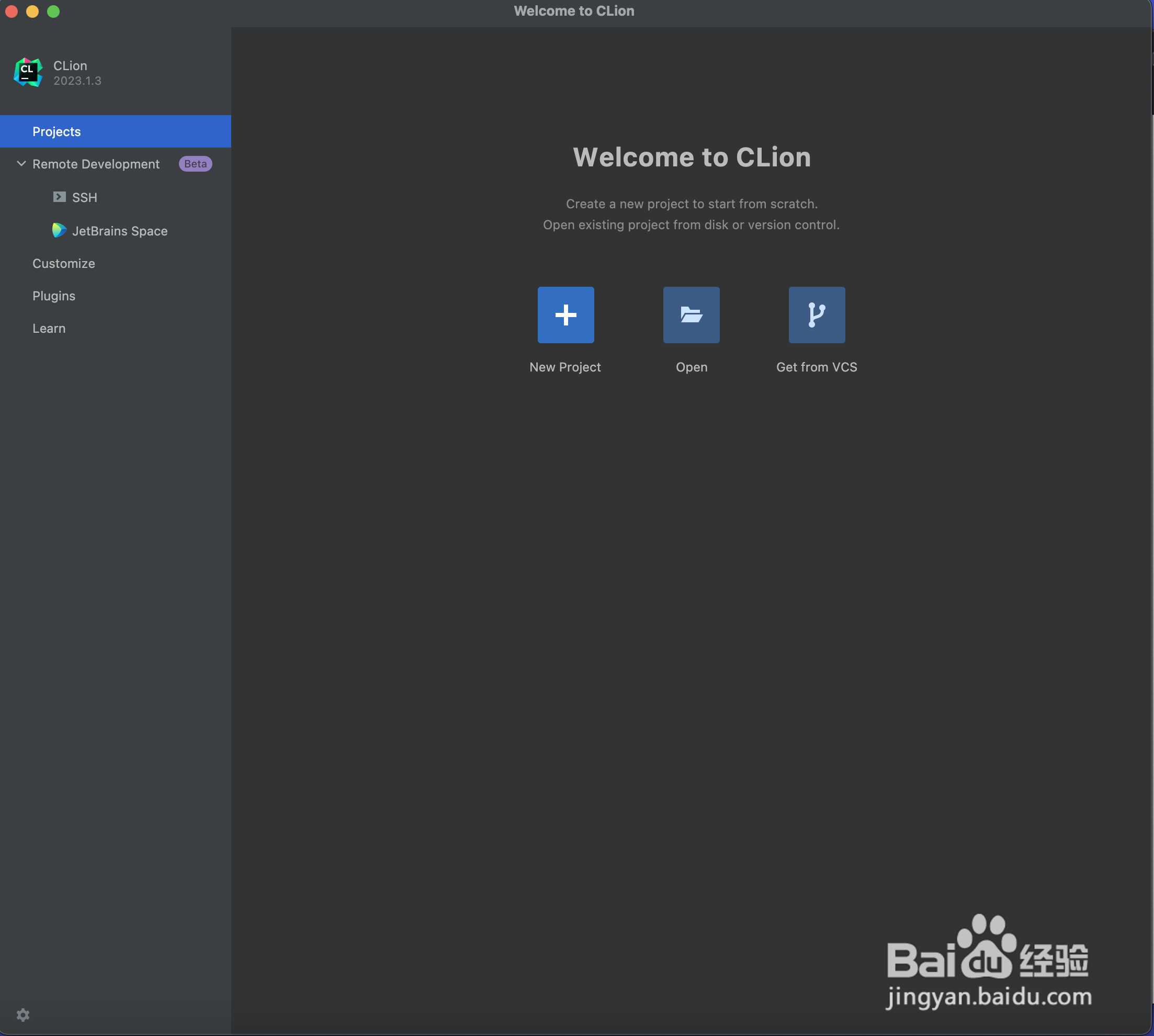The width and height of the screenshot is (1154, 1036).
Task: Click the Open folder icon
Action: [x=692, y=315]
